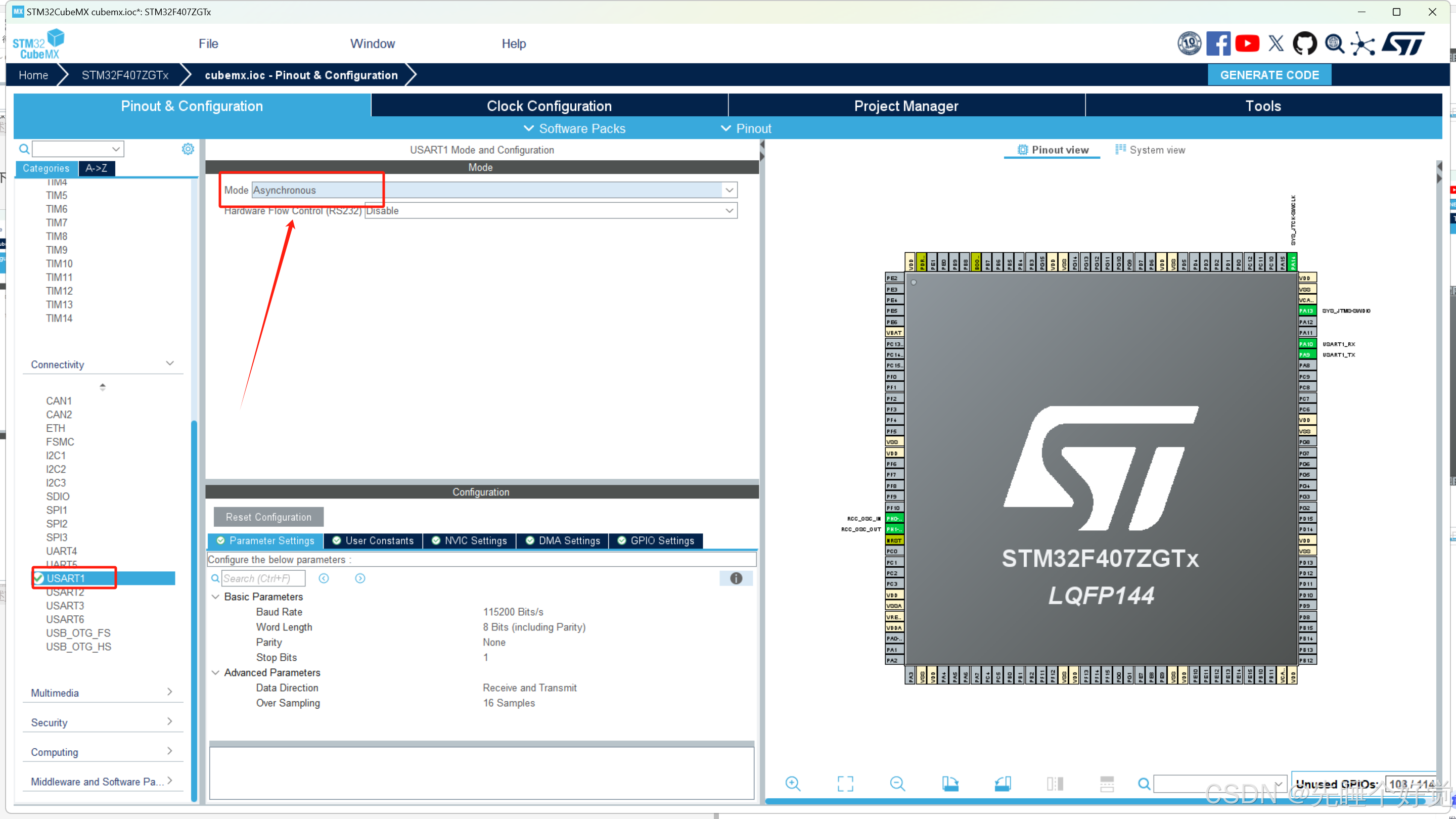Open the Mode Asynchronous dropdown
This screenshot has height=819, width=1456.
(729, 190)
